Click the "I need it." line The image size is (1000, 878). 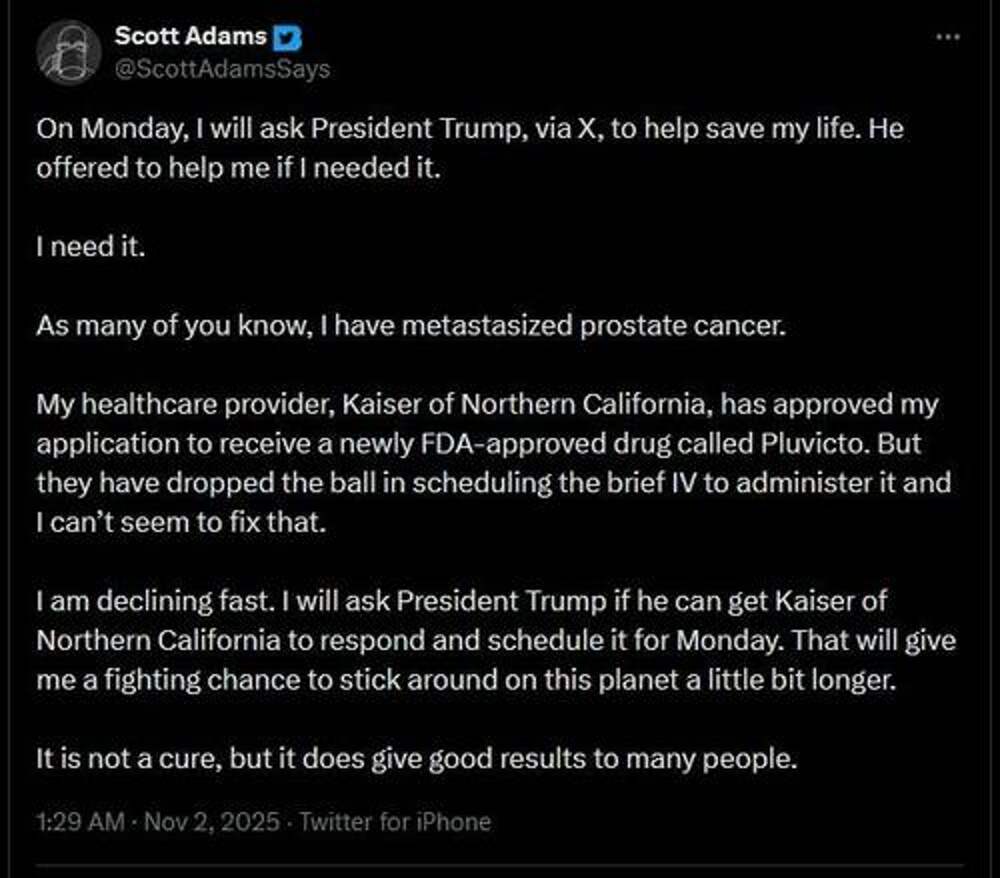pyautogui.click(x=91, y=246)
